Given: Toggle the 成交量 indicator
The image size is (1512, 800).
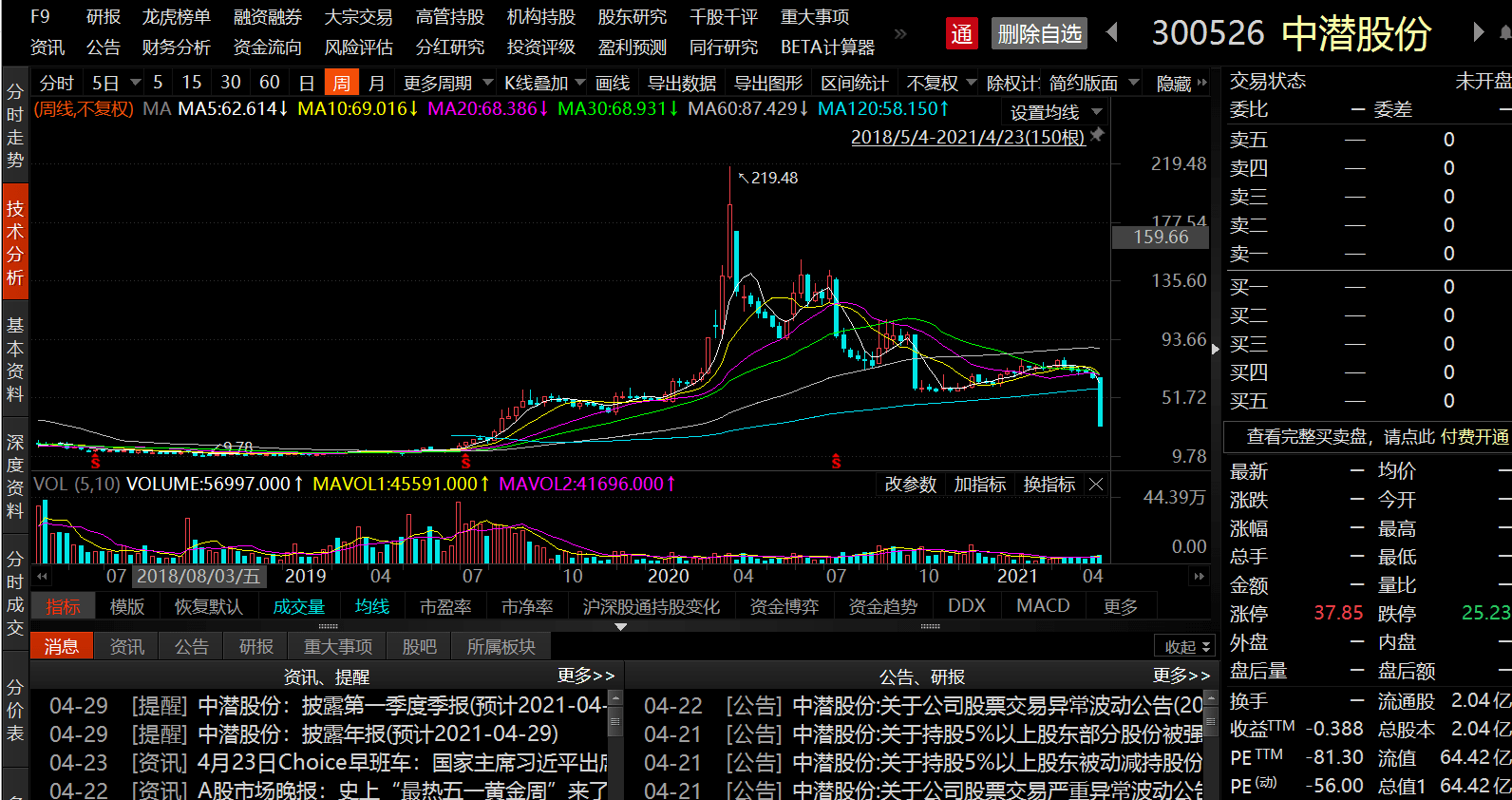Looking at the screenshot, I should (x=299, y=606).
